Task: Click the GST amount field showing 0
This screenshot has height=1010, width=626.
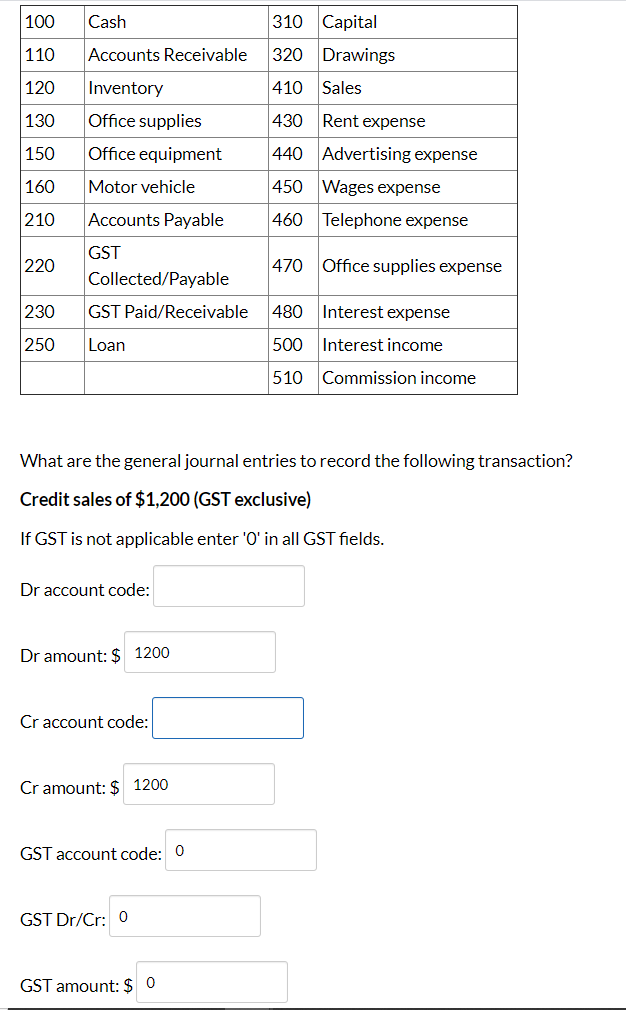Action: click(x=211, y=982)
